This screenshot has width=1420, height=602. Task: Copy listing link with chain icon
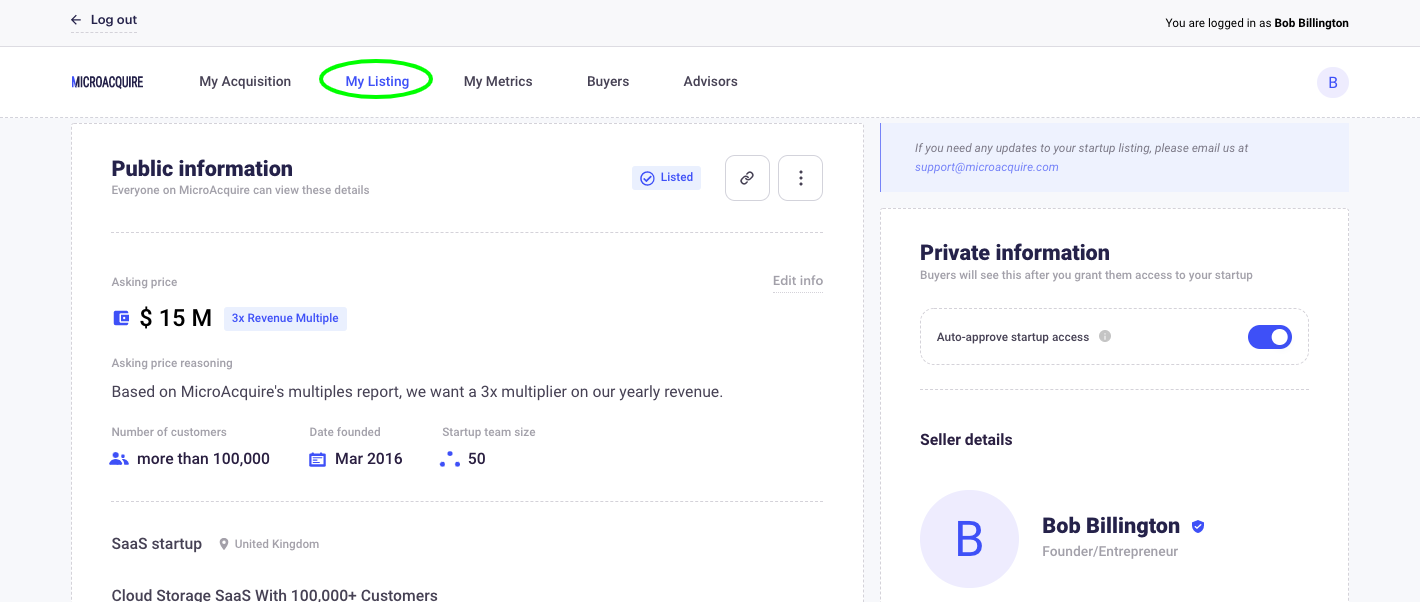coord(747,178)
